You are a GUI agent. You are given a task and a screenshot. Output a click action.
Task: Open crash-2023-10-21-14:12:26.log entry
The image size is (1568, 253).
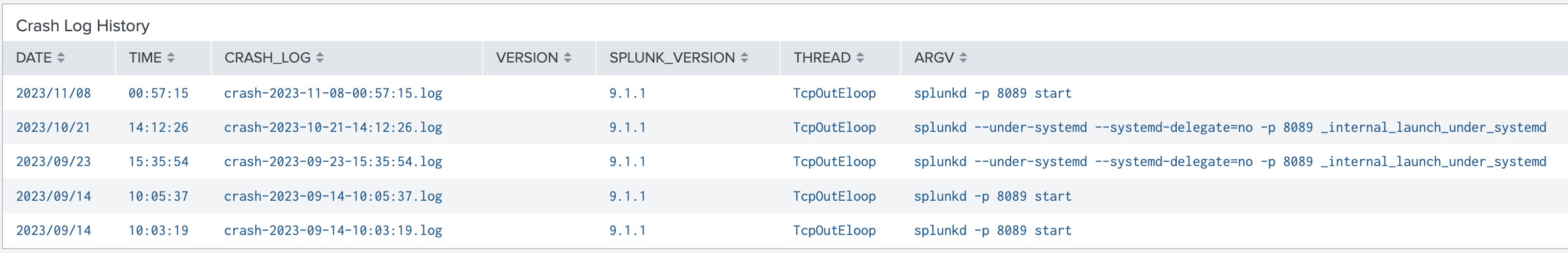coord(333,127)
